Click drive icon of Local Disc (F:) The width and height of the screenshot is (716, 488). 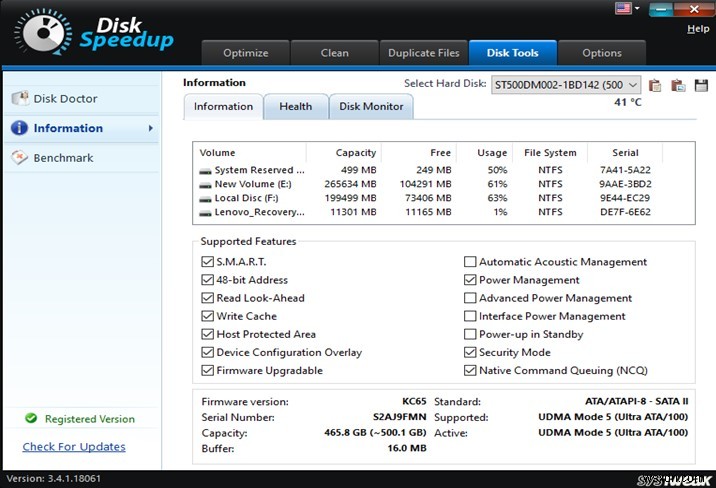(205, 199)
